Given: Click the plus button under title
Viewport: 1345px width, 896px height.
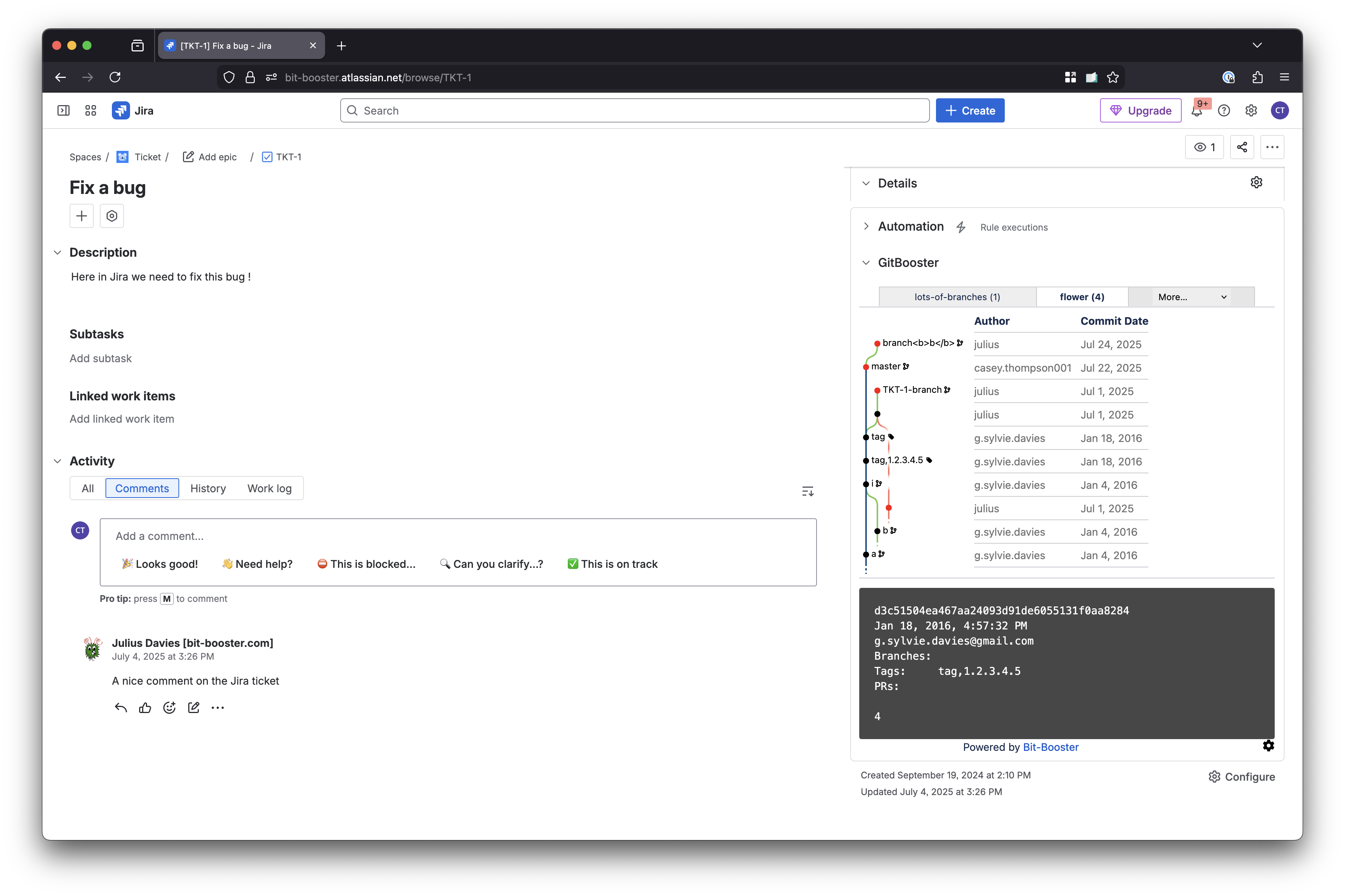Looking at the screenshot, I should (82, 216).
